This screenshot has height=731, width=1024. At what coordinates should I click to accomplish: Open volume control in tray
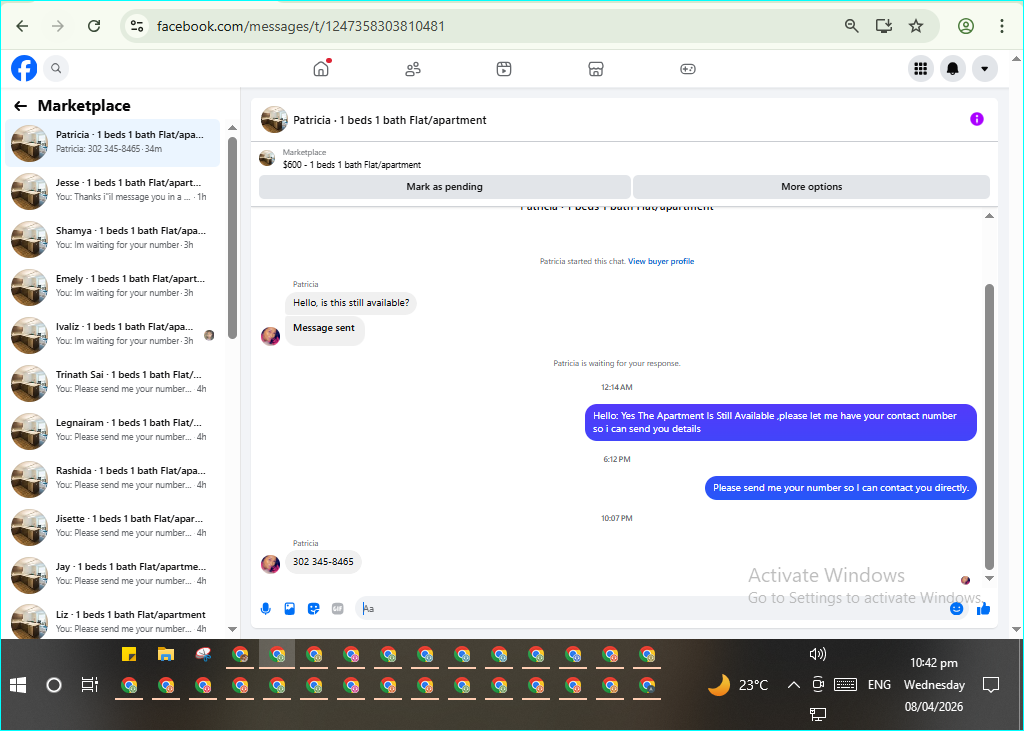pos(817,654)
